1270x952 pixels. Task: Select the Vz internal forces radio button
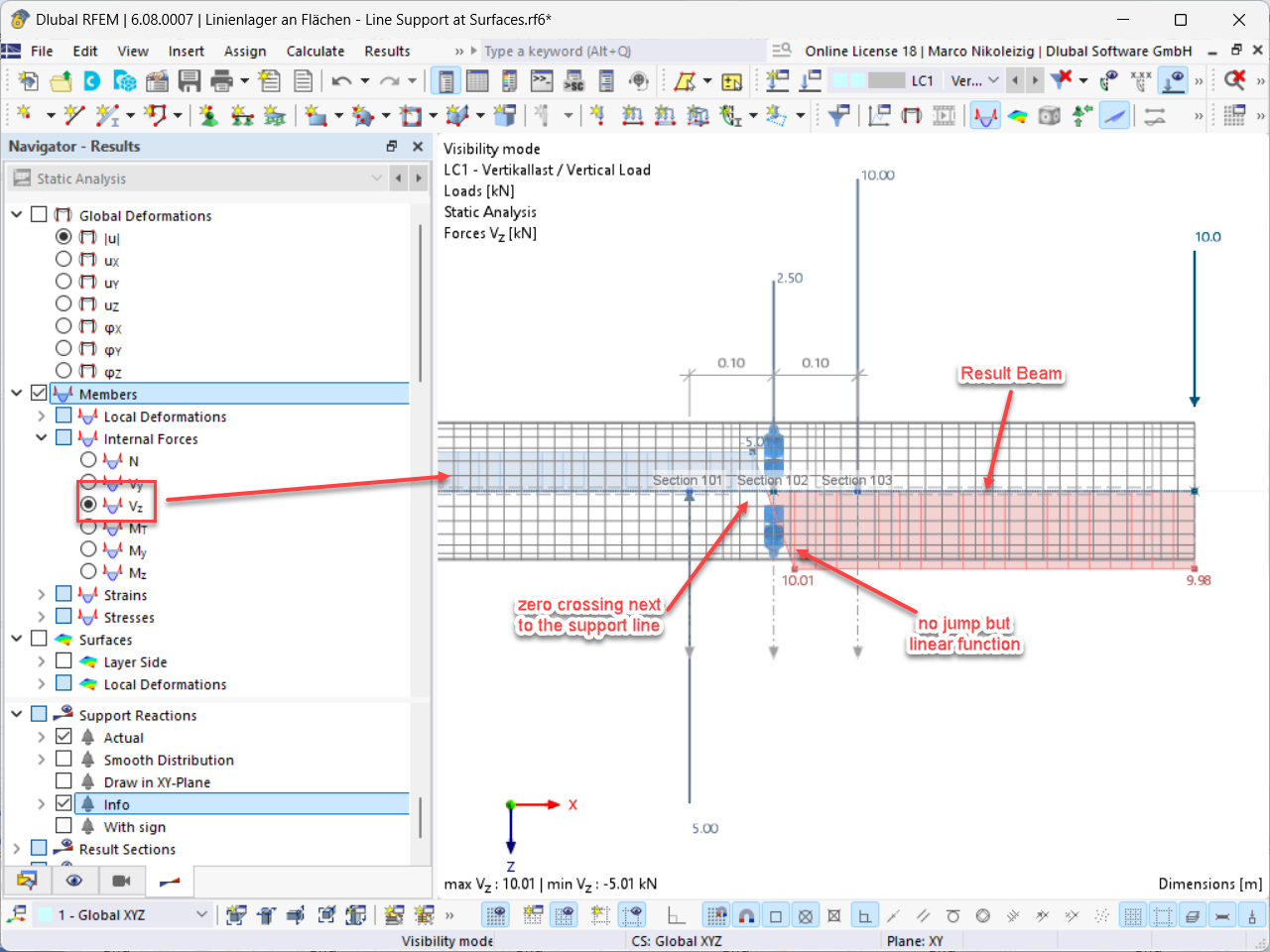[88, 505]
